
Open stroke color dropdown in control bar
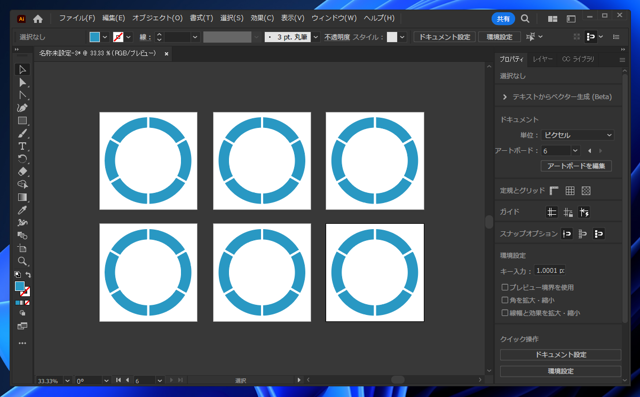point(129,37)
